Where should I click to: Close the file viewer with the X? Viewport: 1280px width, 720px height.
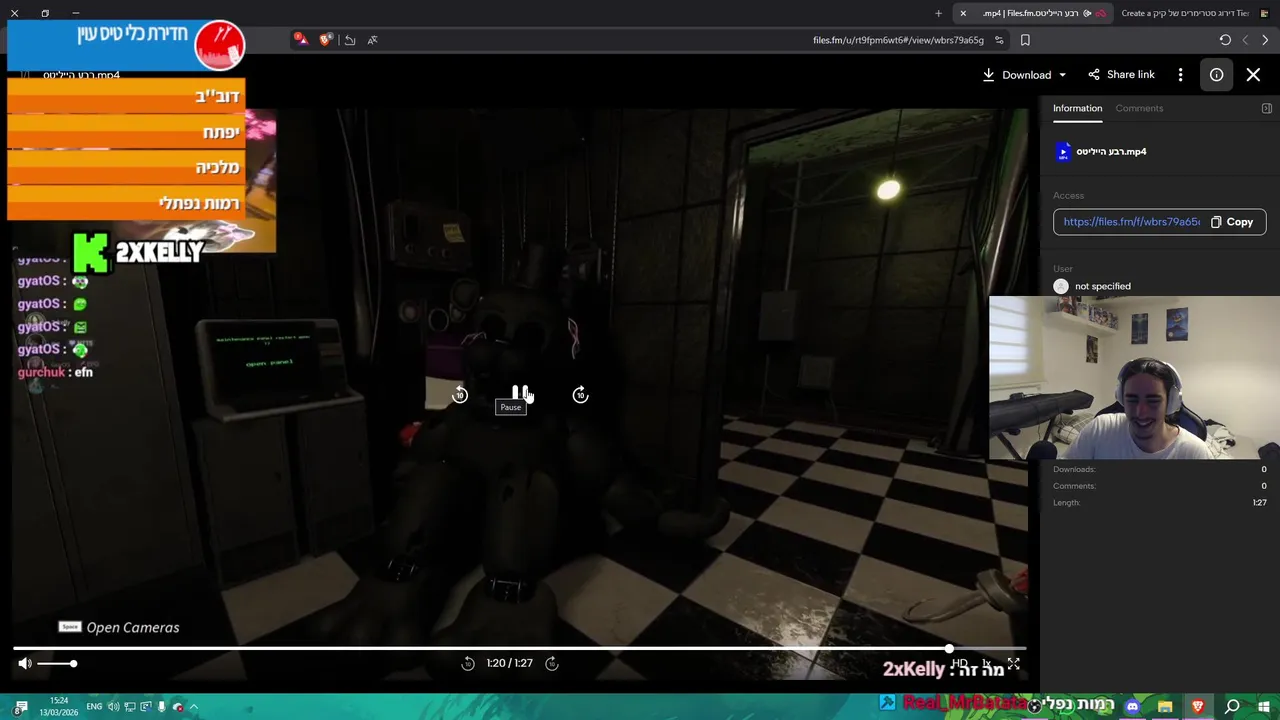point(1253,75)
